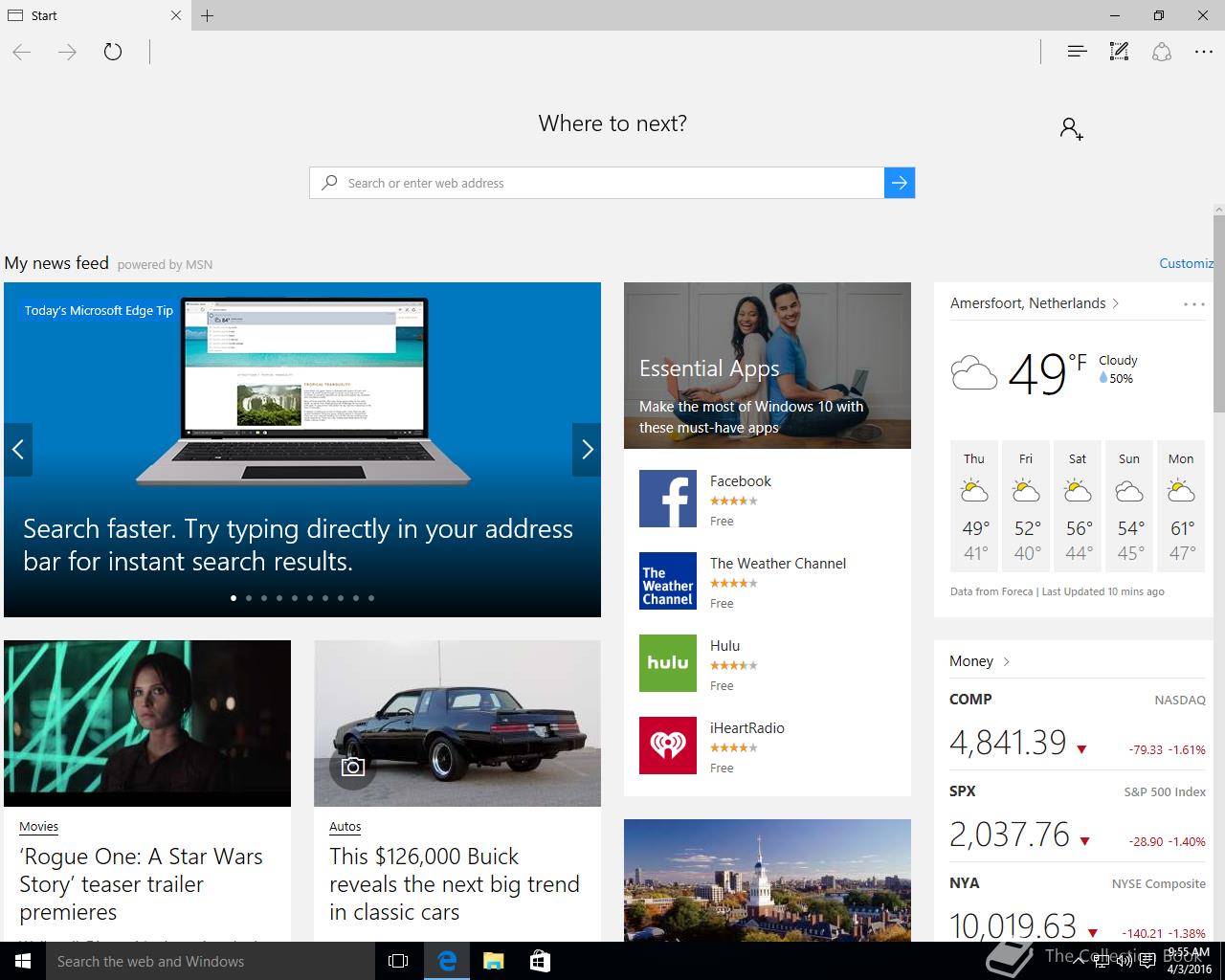Open $126,000 Buick headline

point(455,884)
